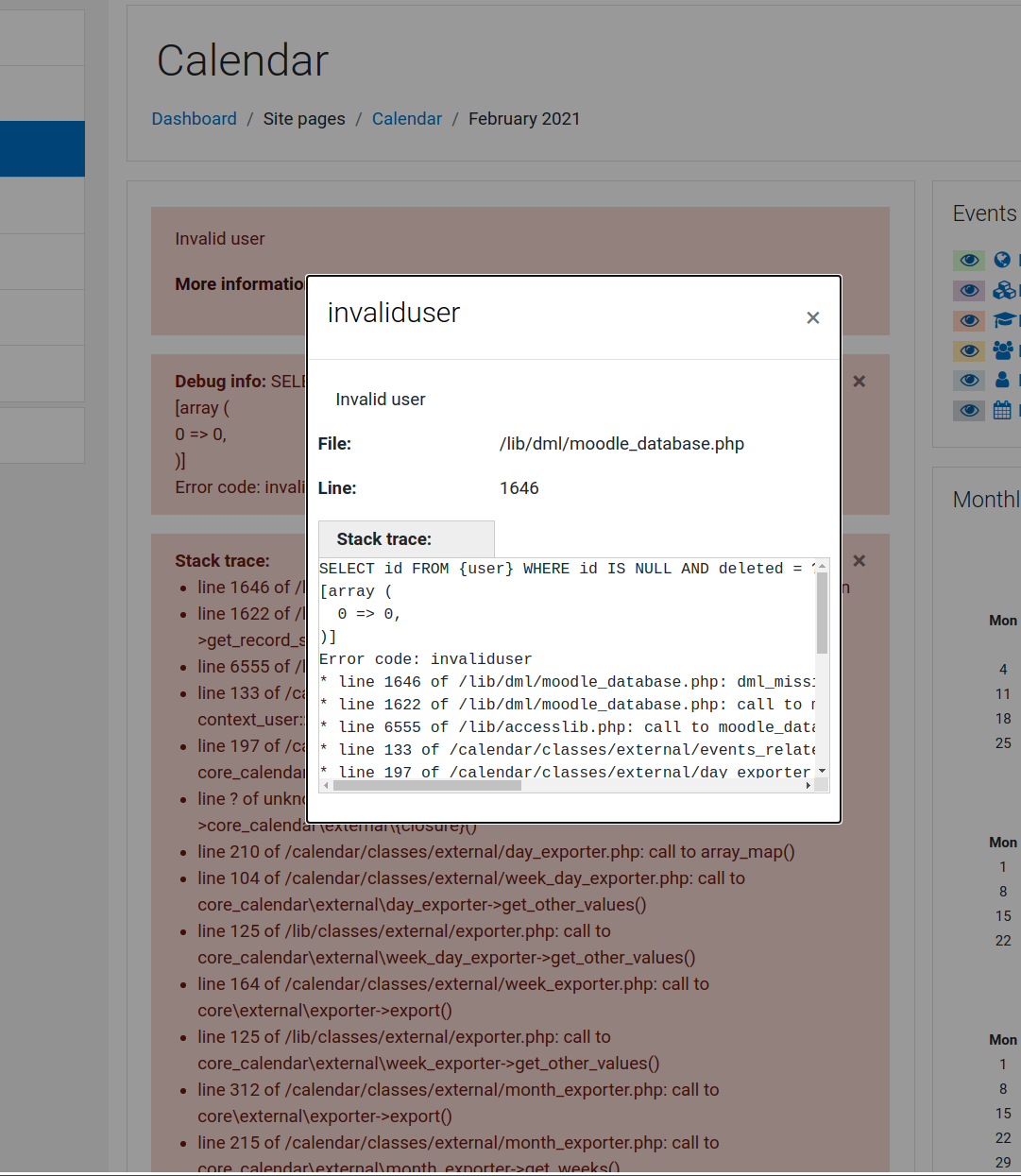Viewport: 1021px width, 1176px height.
Task: Click 'line 210 of /calendar/classes/external/day_exporter.php' entry
Action: 496,852
